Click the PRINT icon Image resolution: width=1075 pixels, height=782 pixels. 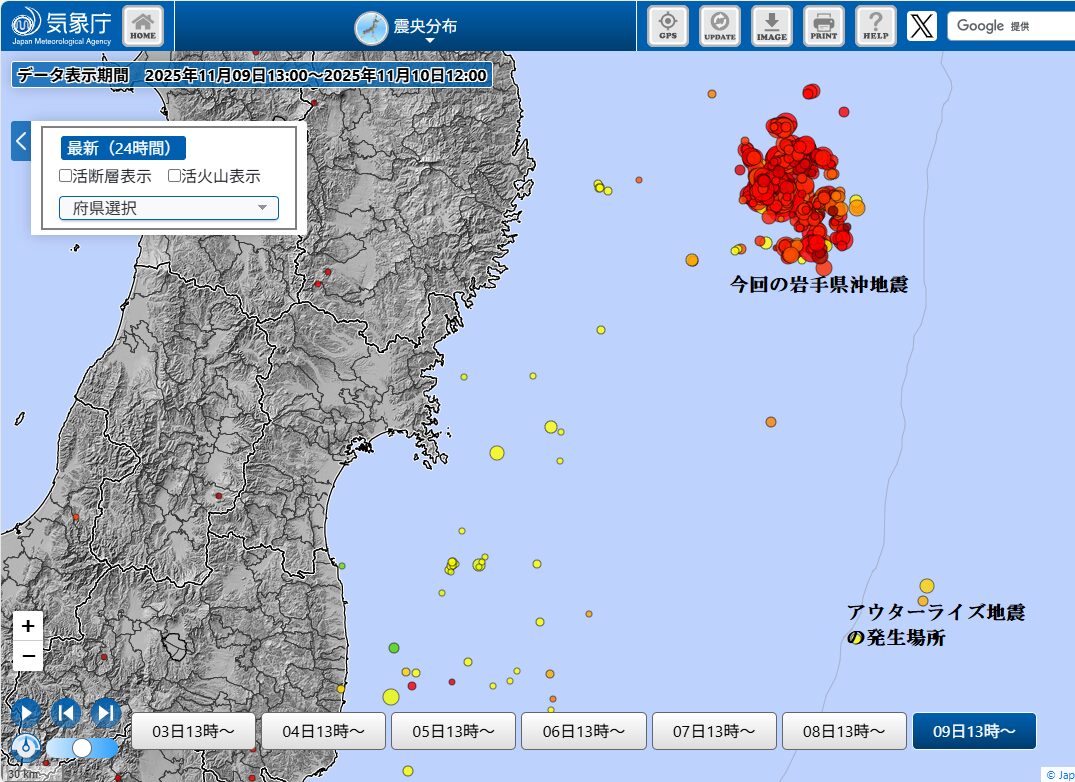click(x=823, y=25)
